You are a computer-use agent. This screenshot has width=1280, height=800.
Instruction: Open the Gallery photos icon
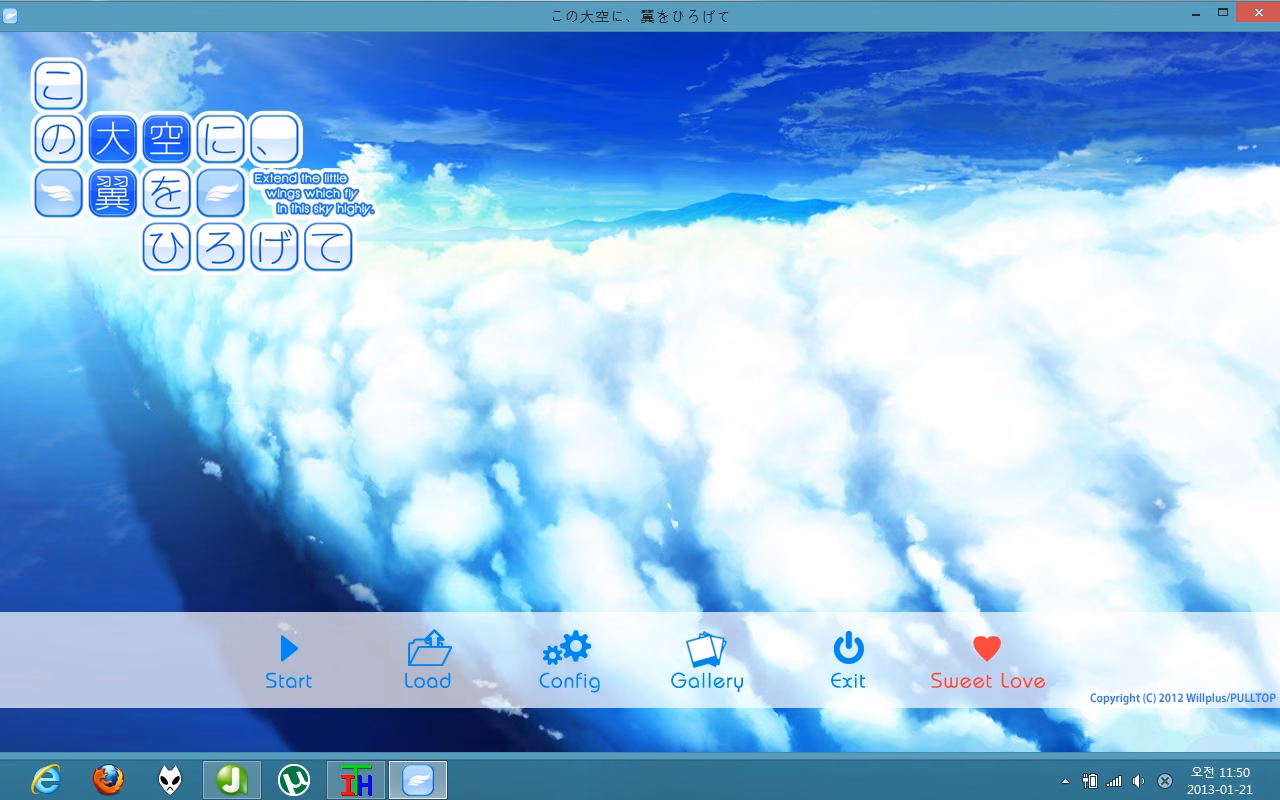[706, 649]
